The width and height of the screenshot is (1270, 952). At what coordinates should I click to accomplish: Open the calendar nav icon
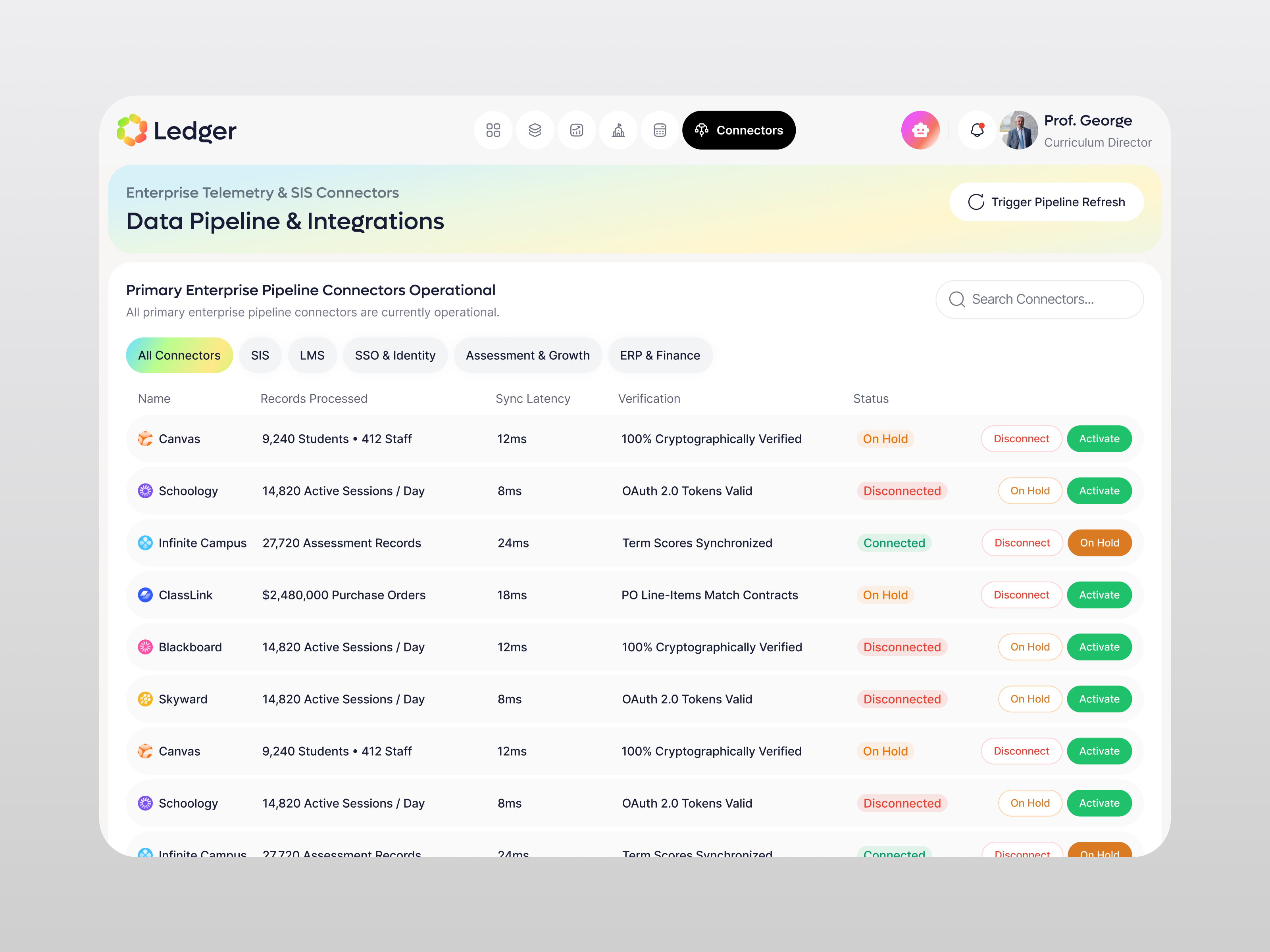(x=660, y=130)
